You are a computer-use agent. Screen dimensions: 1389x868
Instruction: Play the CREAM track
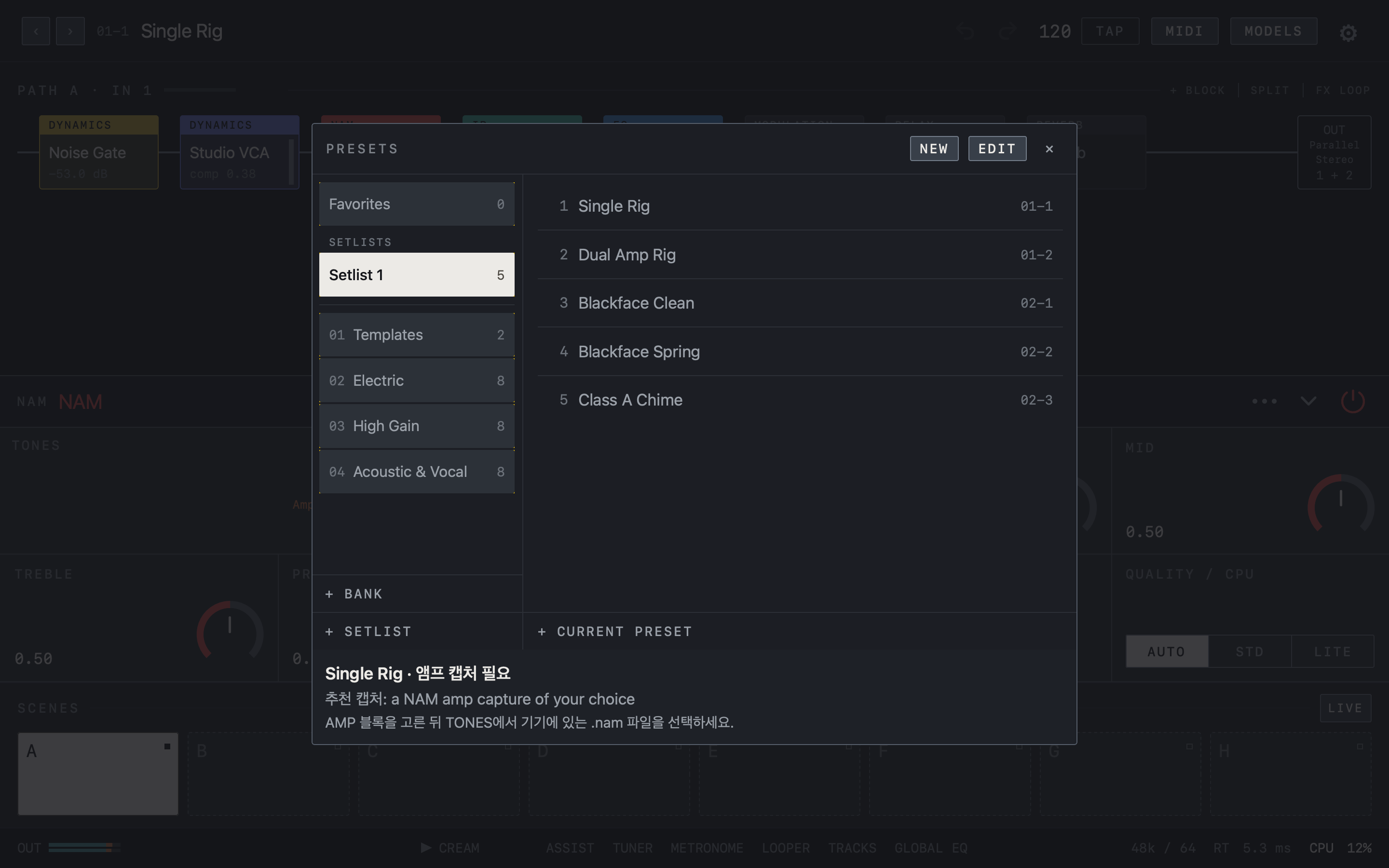click(x=450, y=848)
